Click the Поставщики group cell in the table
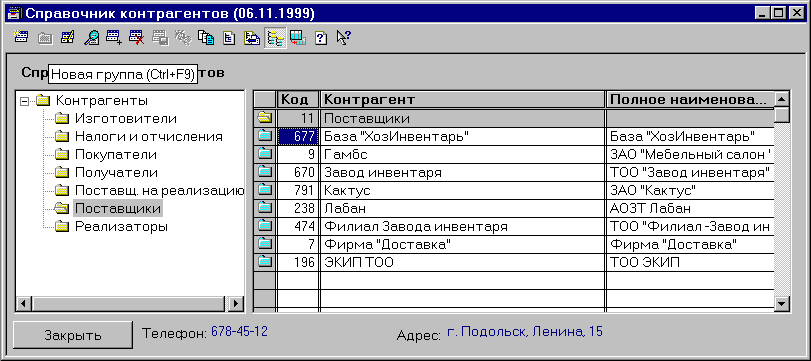This screenshot has height=361, width=811. pos(462,118)
